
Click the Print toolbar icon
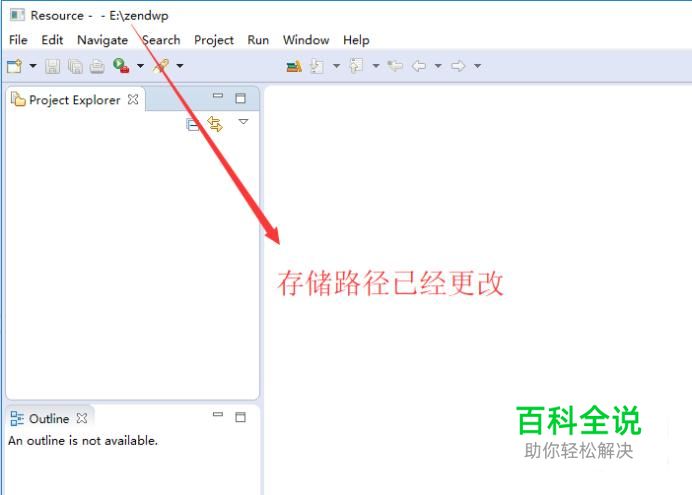[97, 66]
